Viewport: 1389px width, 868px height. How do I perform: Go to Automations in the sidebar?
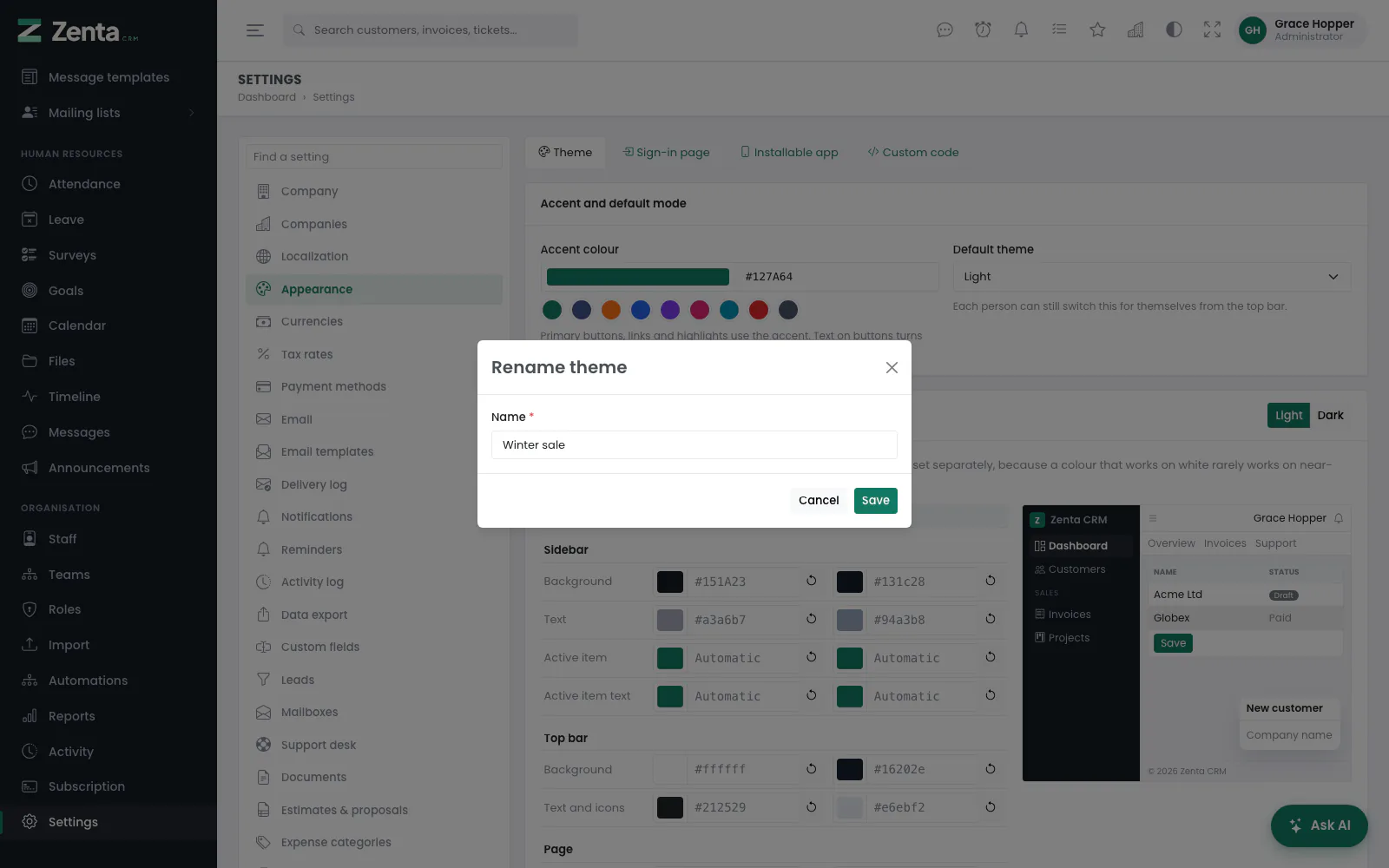coord(109,681)
